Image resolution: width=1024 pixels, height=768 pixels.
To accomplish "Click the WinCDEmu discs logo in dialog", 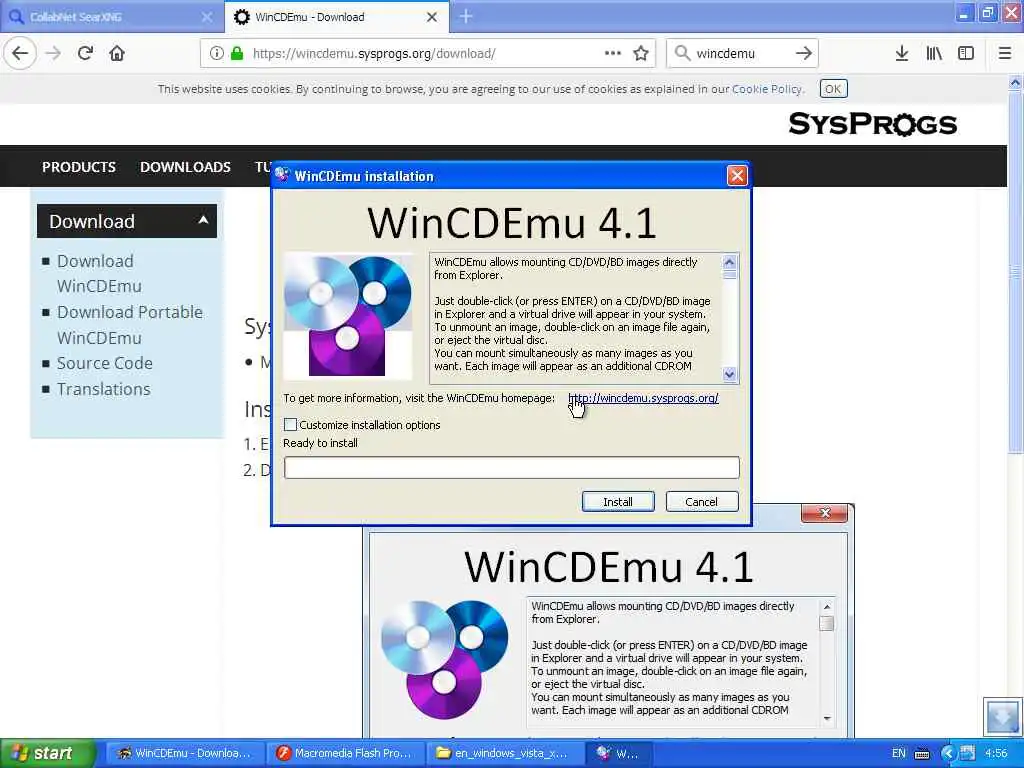I will (348, 316).
